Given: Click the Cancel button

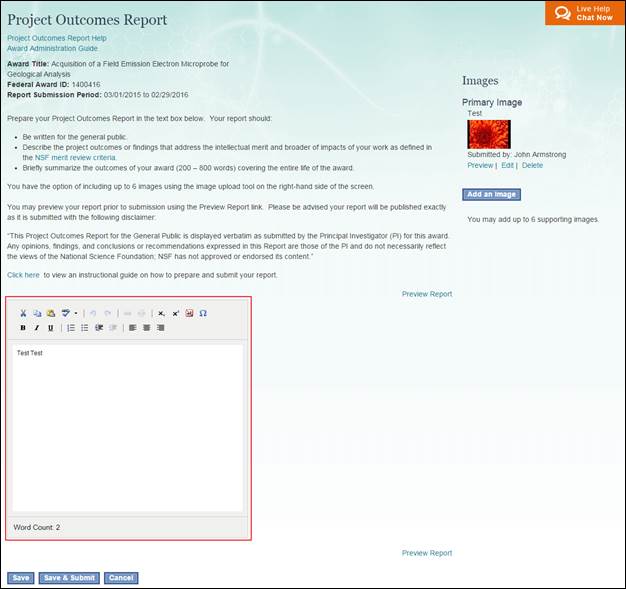Looking at the screenshot, I should 120,578.
